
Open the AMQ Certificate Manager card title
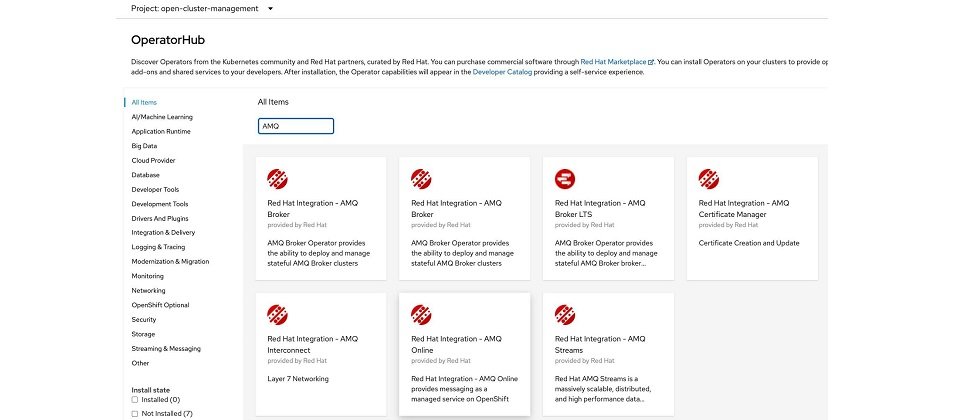tap(744, 209)
